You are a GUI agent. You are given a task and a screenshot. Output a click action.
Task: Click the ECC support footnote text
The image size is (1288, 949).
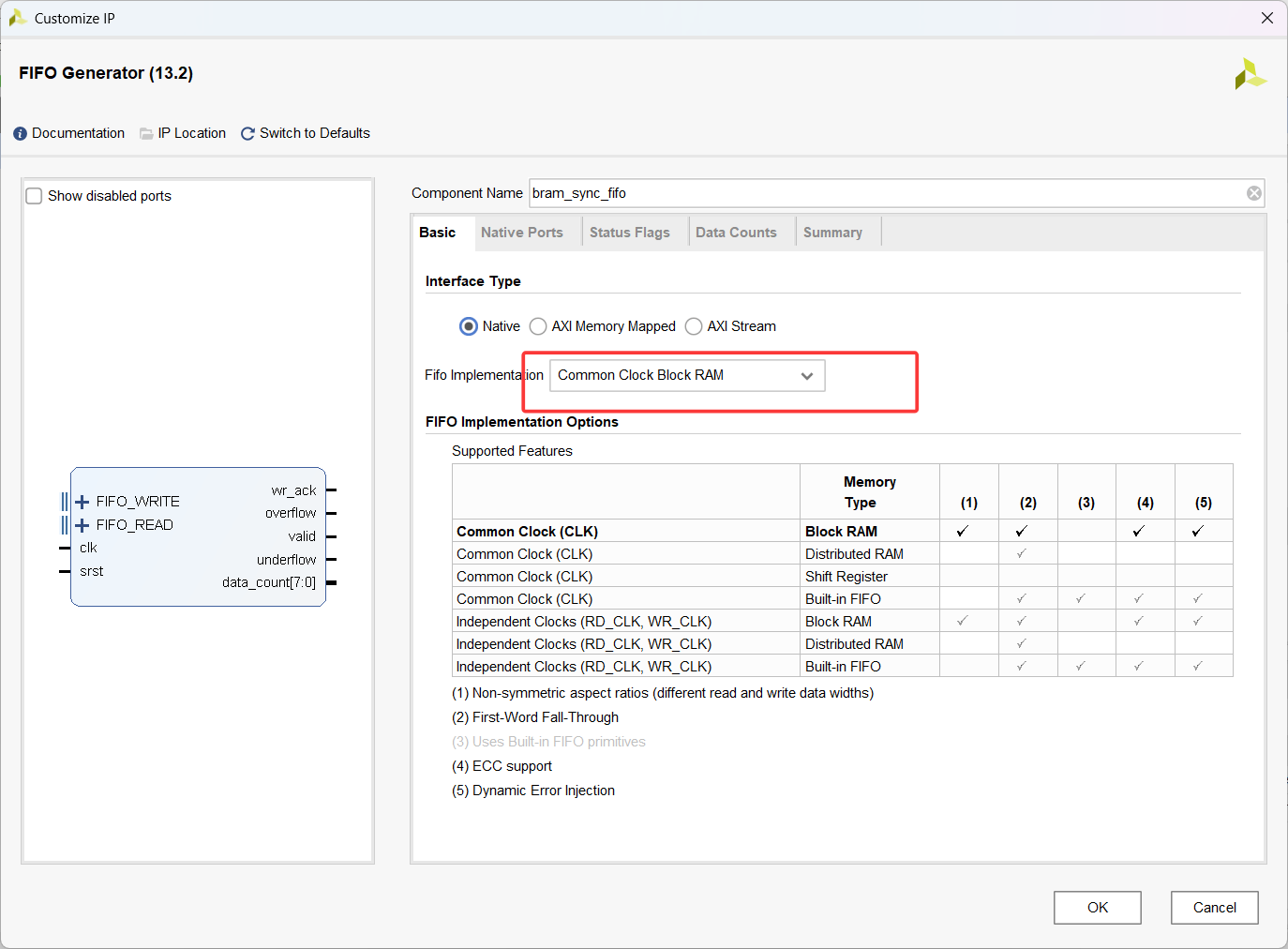[502, 766]
